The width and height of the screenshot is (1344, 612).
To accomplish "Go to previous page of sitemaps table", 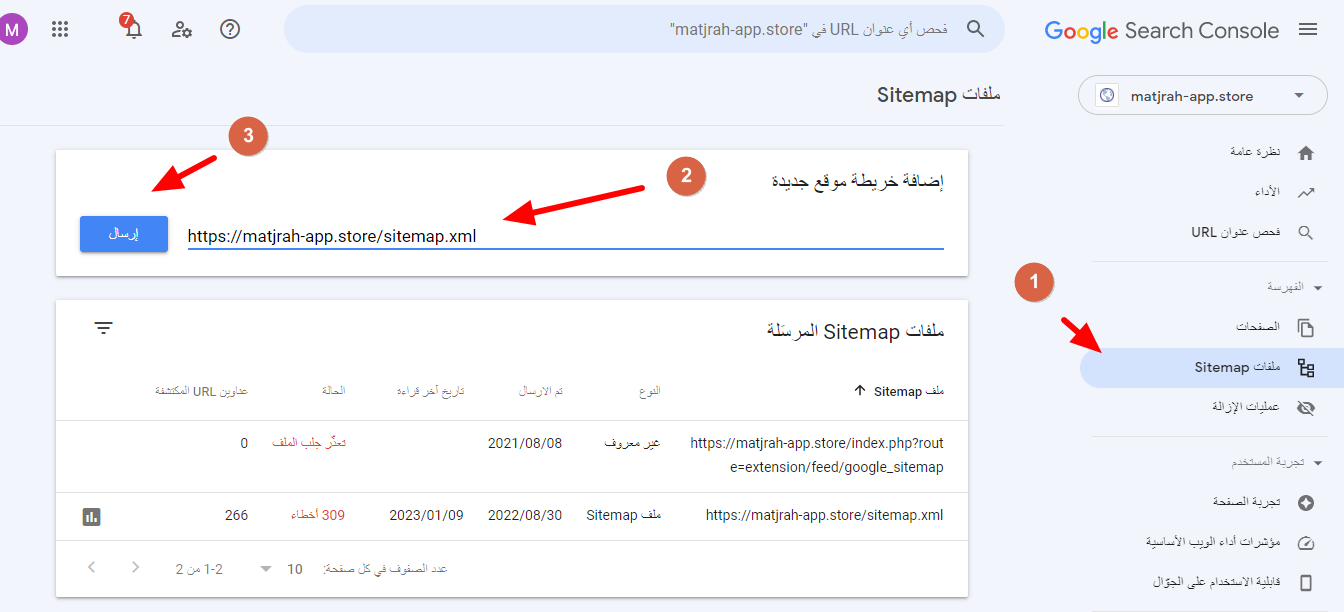I will click(x=91, y=568).
